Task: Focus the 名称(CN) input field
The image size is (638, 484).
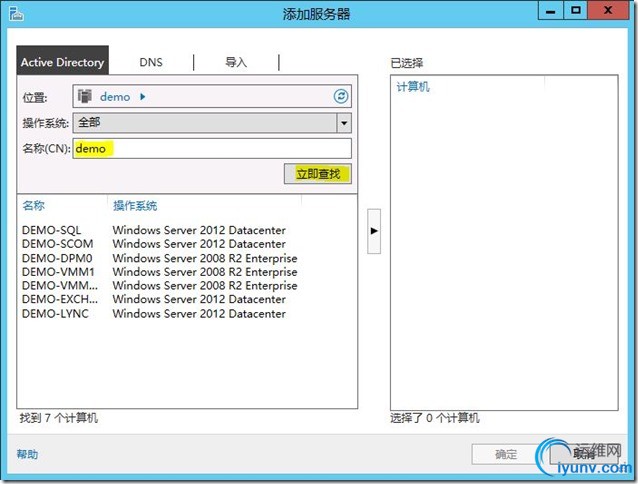Action: [212, 148]
